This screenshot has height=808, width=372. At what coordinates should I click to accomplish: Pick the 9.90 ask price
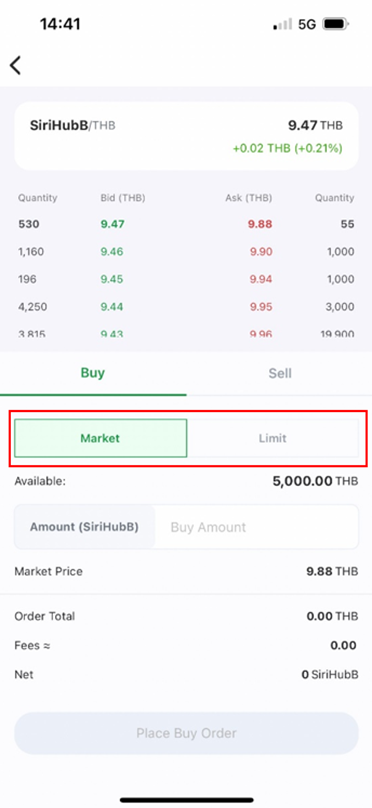[x=261, y=252]
